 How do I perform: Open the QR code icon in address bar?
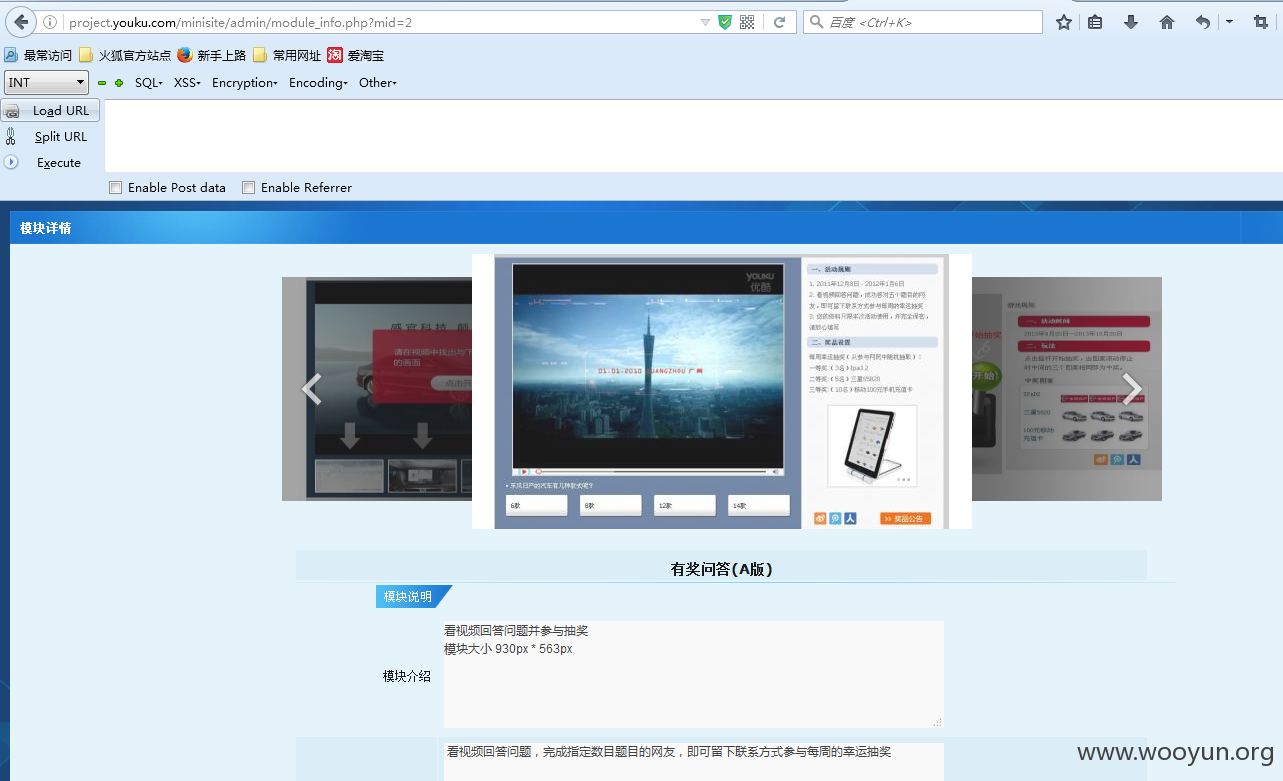747,22
